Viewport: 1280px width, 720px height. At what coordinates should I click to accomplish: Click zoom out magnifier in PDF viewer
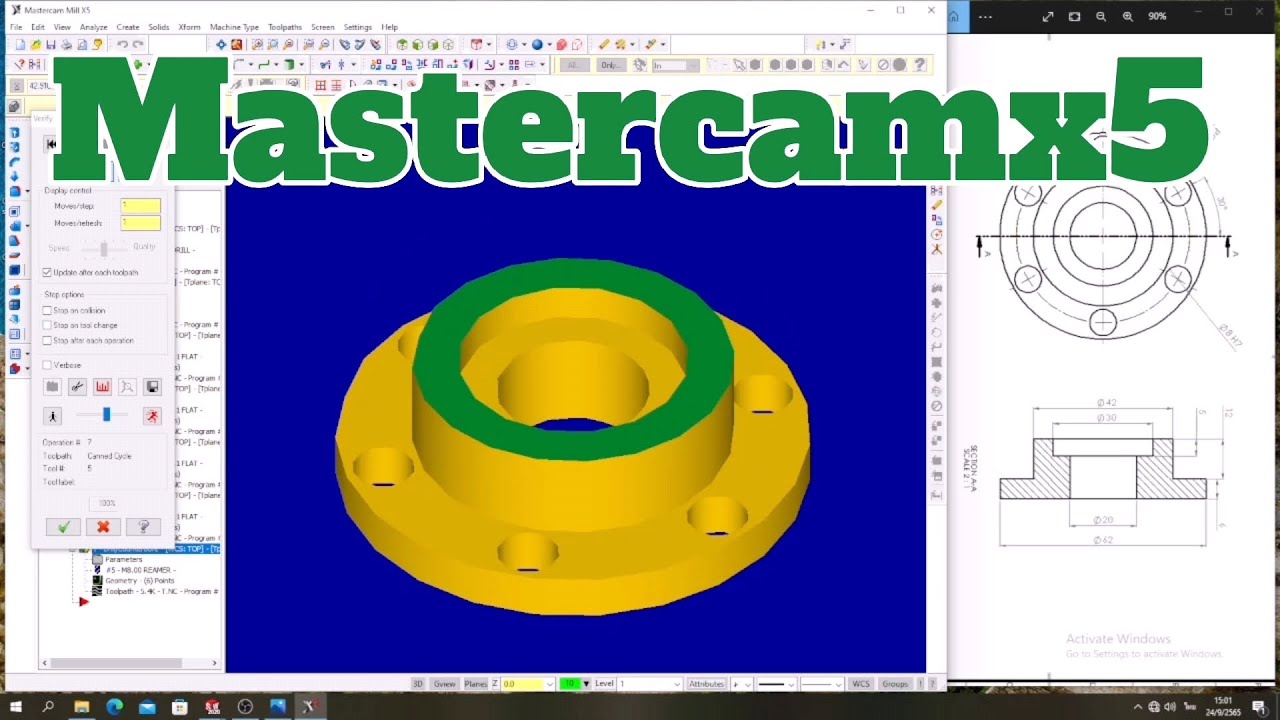[1101, 16]
